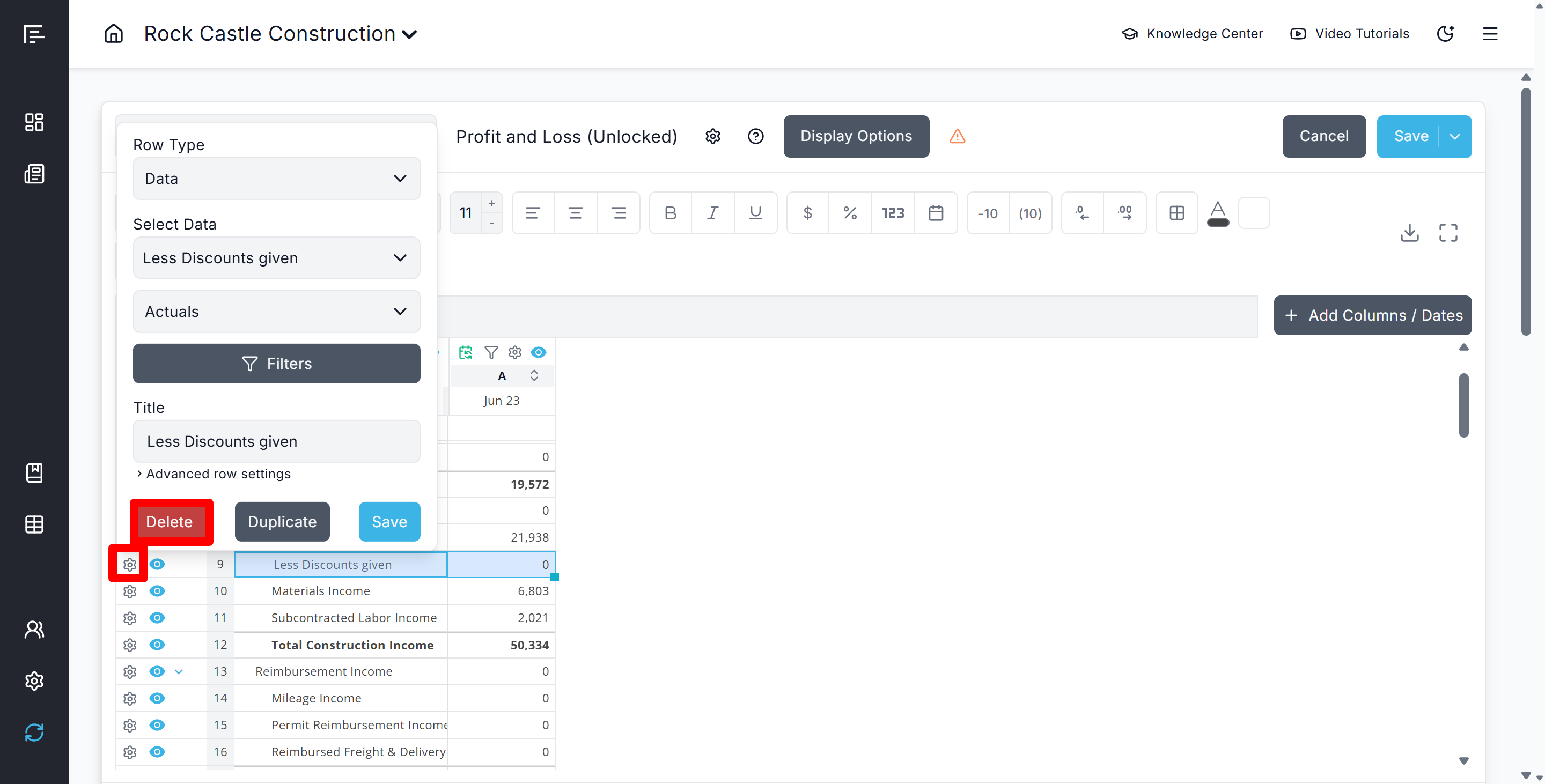The width and height of the screenshot is (1545, 784).
Task: Toggle column A visibility eye
Action: [x=538, y=352]
